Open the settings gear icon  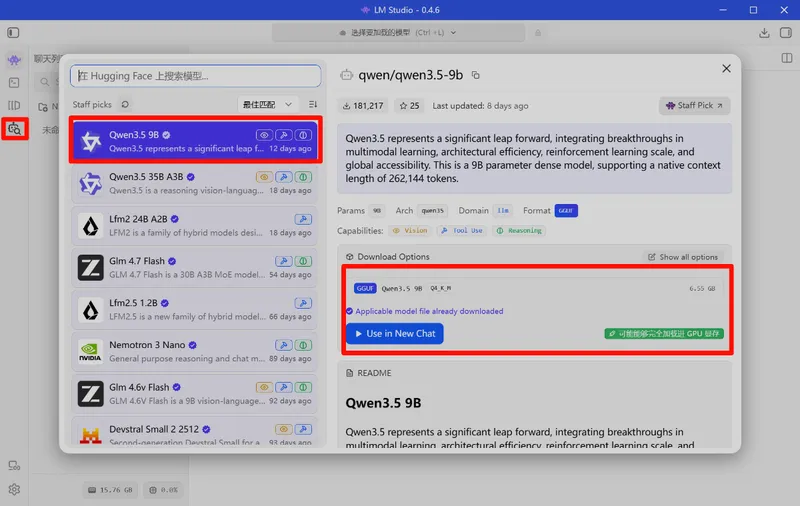(14, 489)
